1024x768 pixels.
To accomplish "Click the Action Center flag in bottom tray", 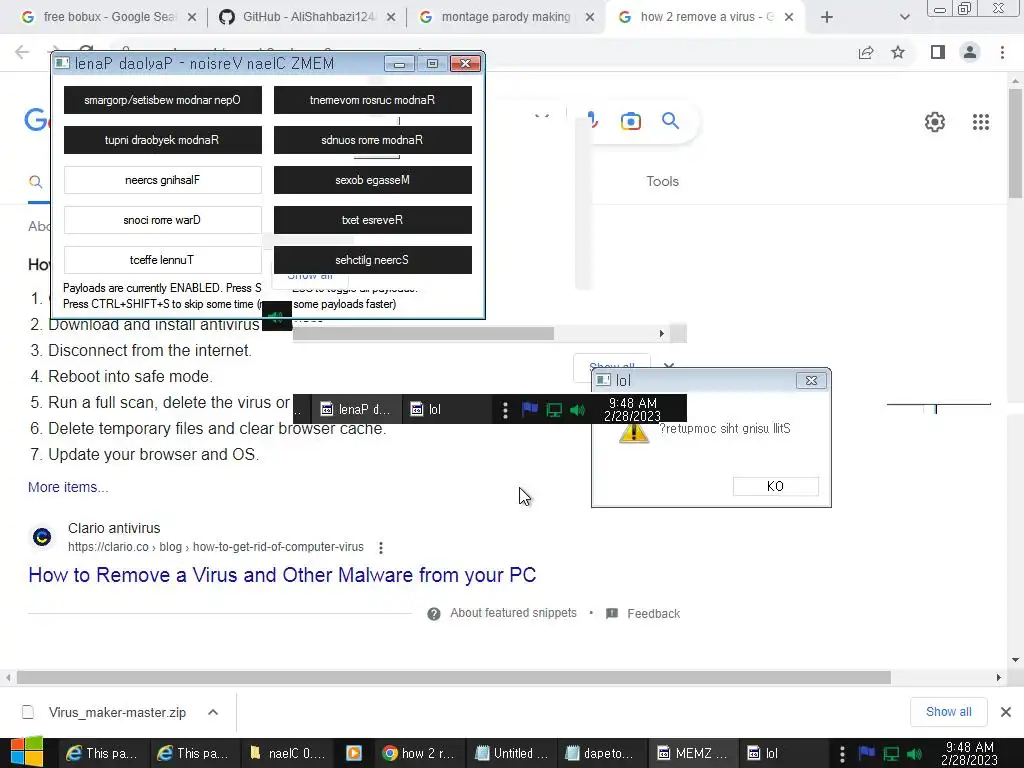I will tap(867, 753).
